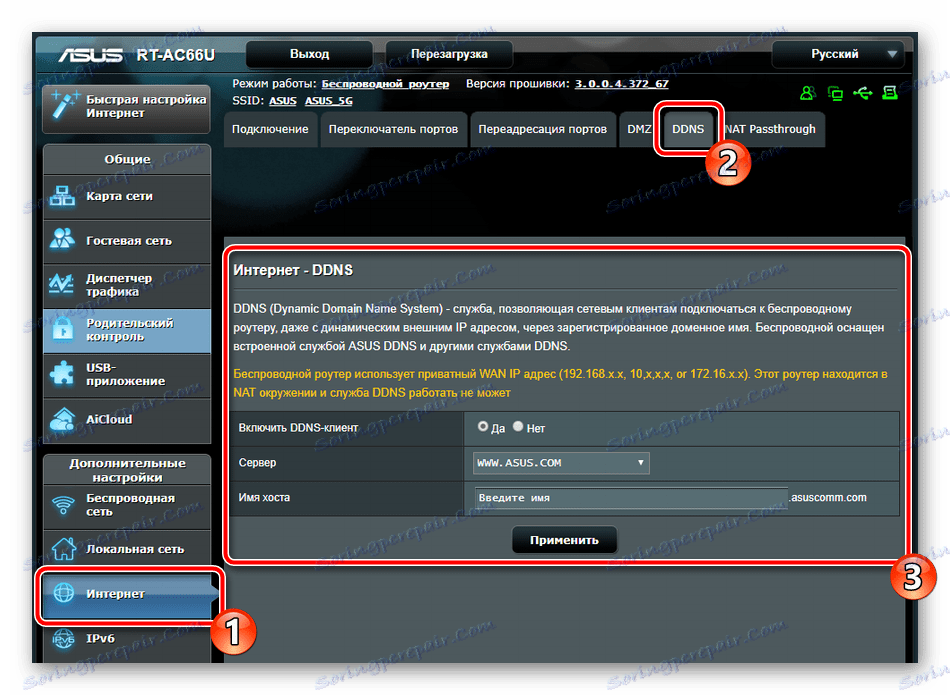Open the ASUS_5G SSID link
This screenshot has width=950, height=695.
[328, 101]
